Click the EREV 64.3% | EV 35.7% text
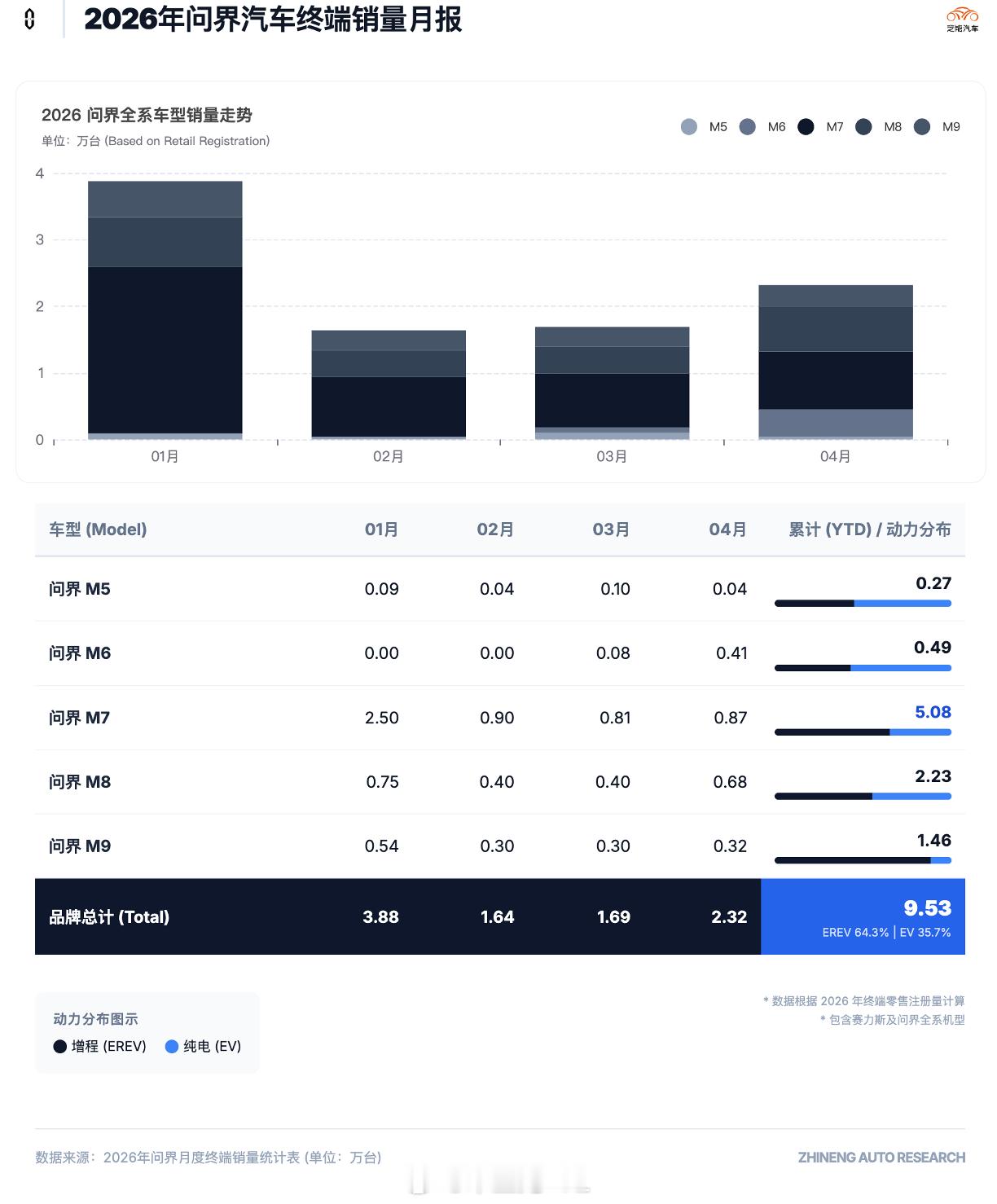Image resolution: width=997 pixels, height=1204 pixels. (886, 933)
